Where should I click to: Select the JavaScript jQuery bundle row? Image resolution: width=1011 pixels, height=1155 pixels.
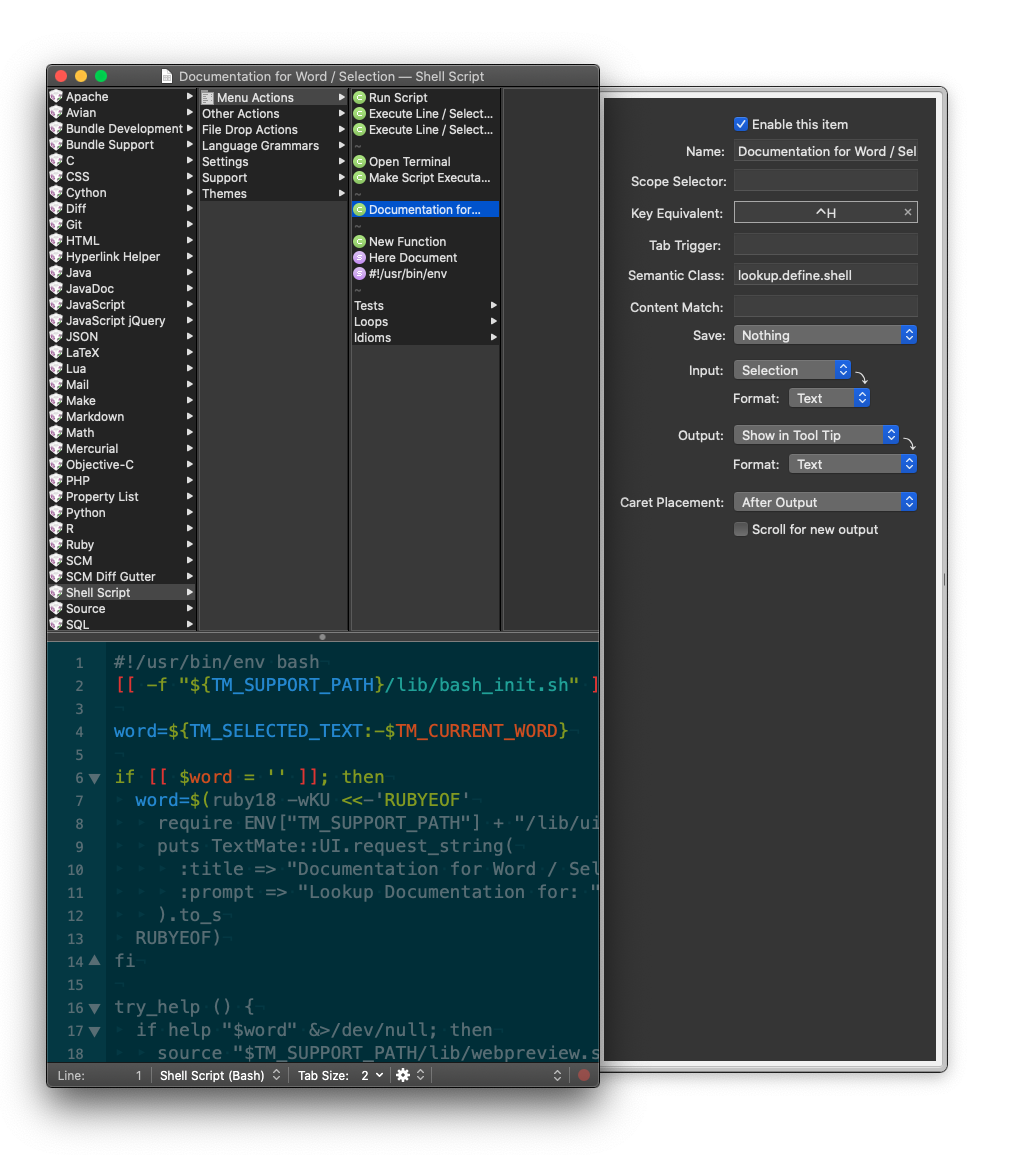coord(122,320)
